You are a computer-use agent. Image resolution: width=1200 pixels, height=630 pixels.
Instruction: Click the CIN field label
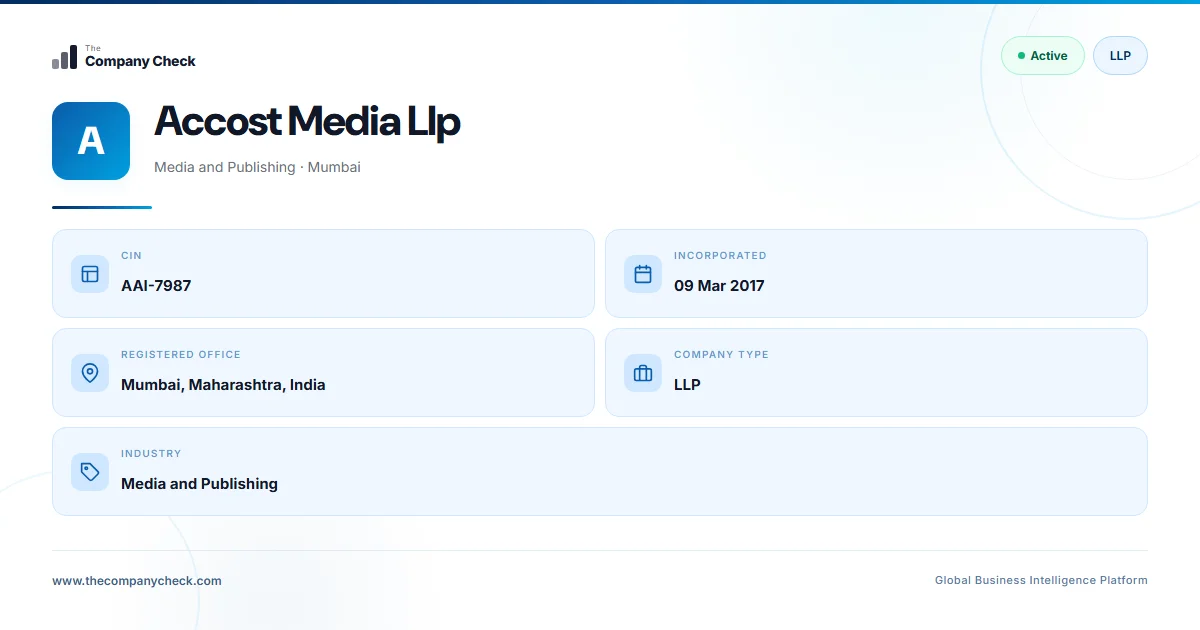pyautogui.click(x=131, y=256)
